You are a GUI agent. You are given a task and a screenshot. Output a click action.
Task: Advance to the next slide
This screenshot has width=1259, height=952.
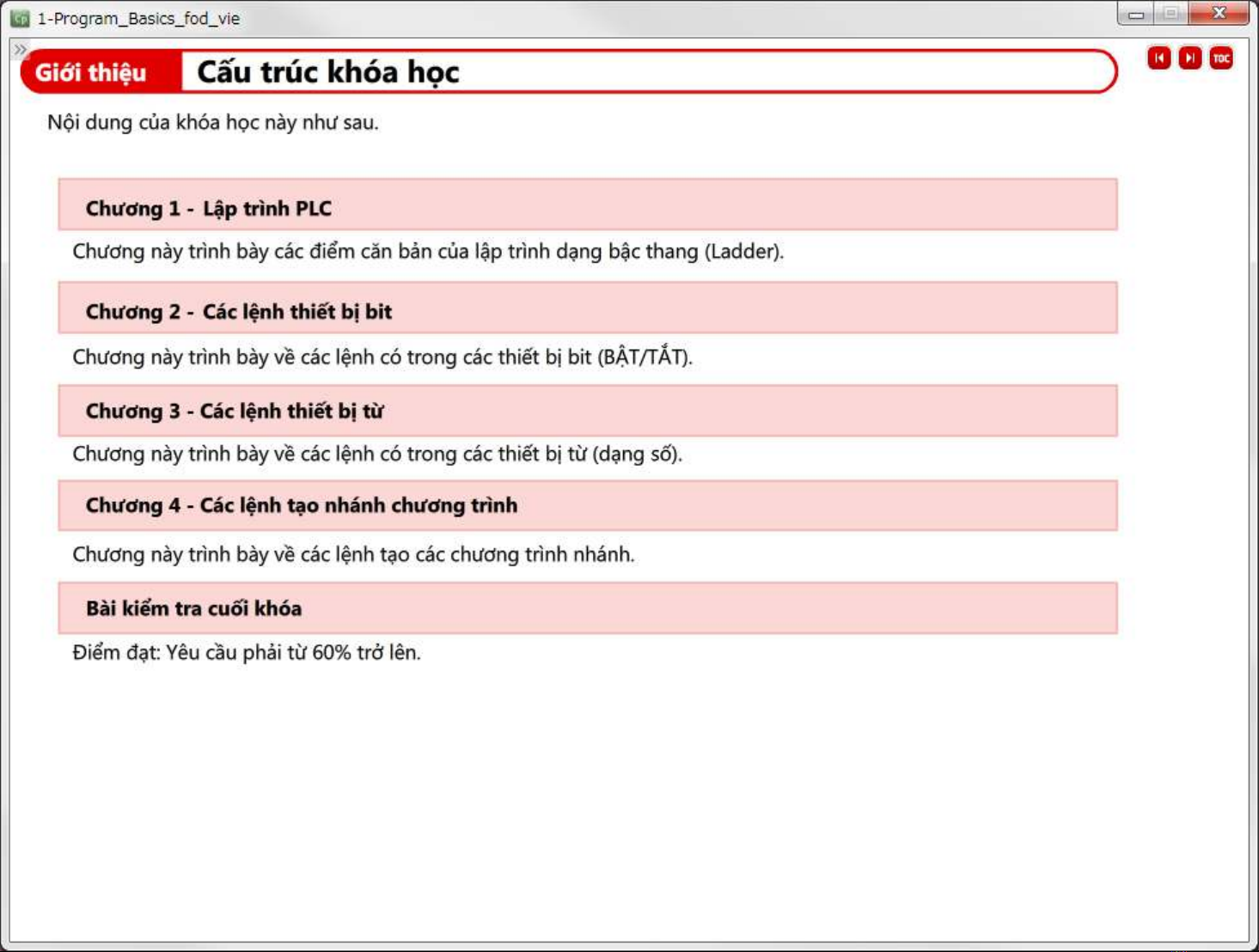pos(1189,58)
